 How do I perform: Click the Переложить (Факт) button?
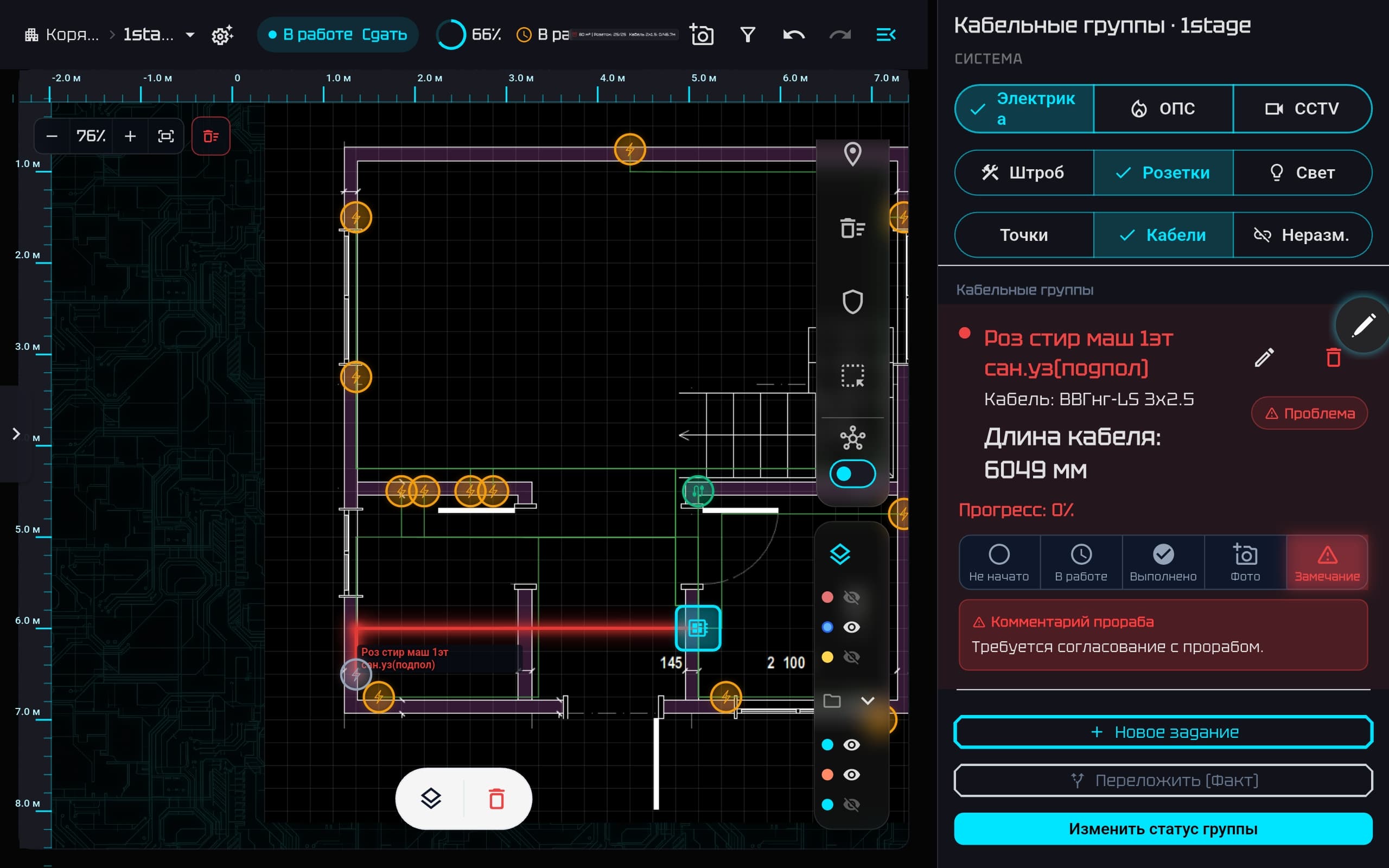click(x=1163, y=780)
